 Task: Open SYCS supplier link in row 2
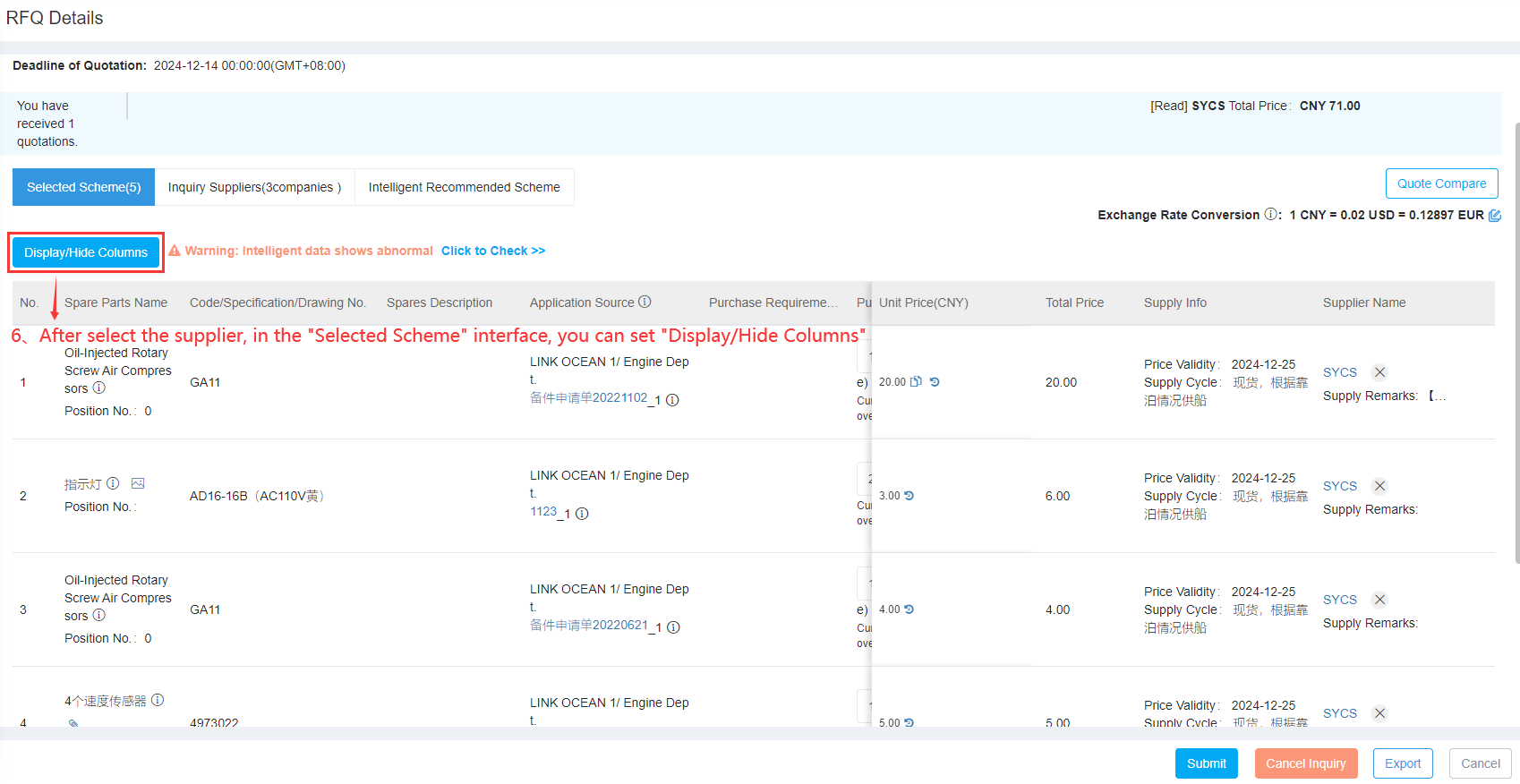tap(1340, 486)
